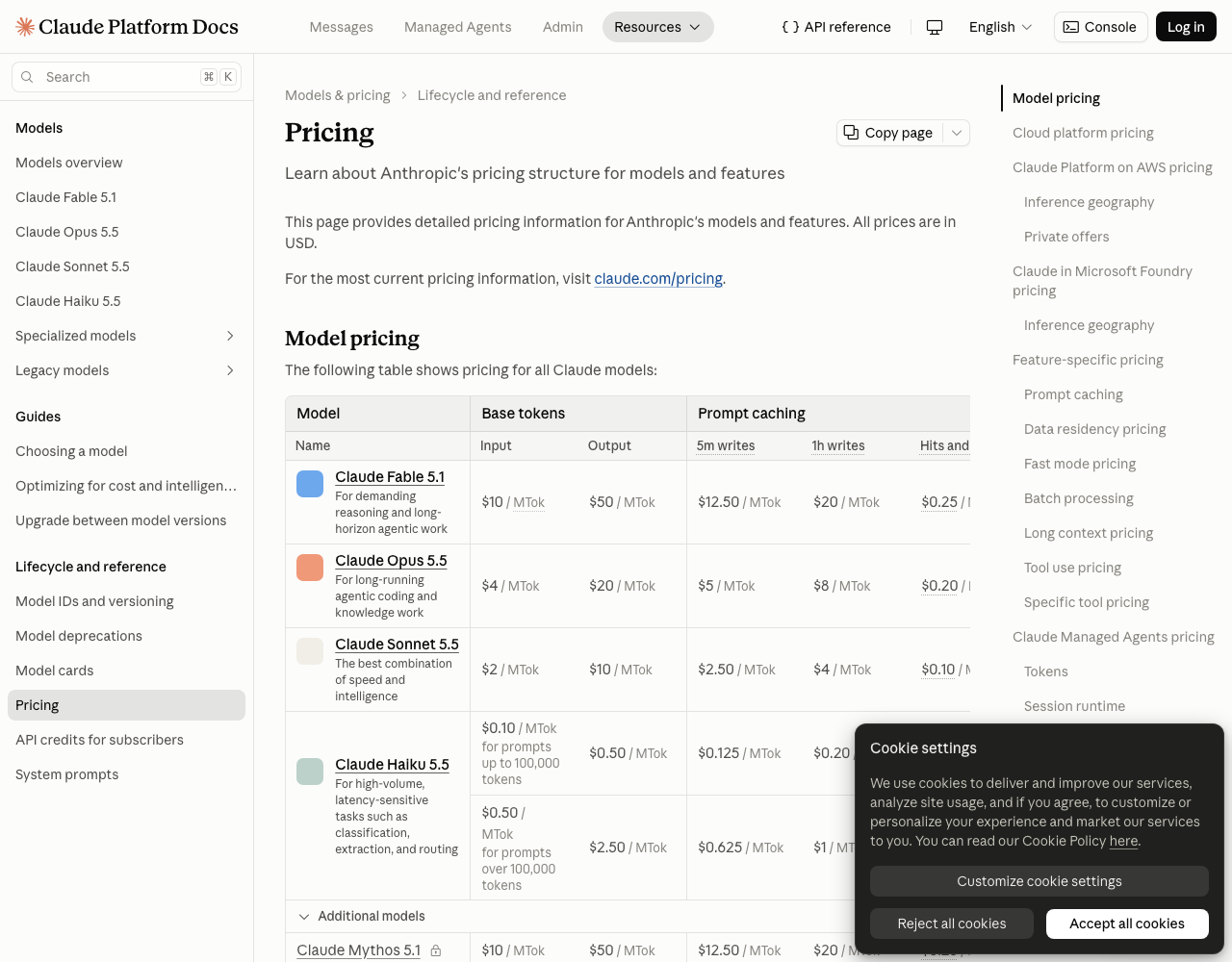This screenshot has width=1232, height=962.
Task: Switch to the Messages tab
Action: (x=342, y=27)
